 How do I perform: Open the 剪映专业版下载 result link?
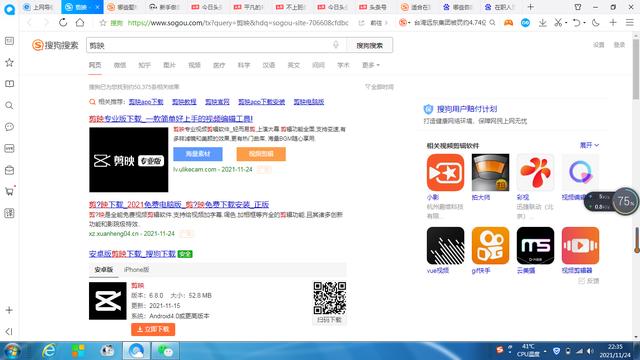[171, 119]
